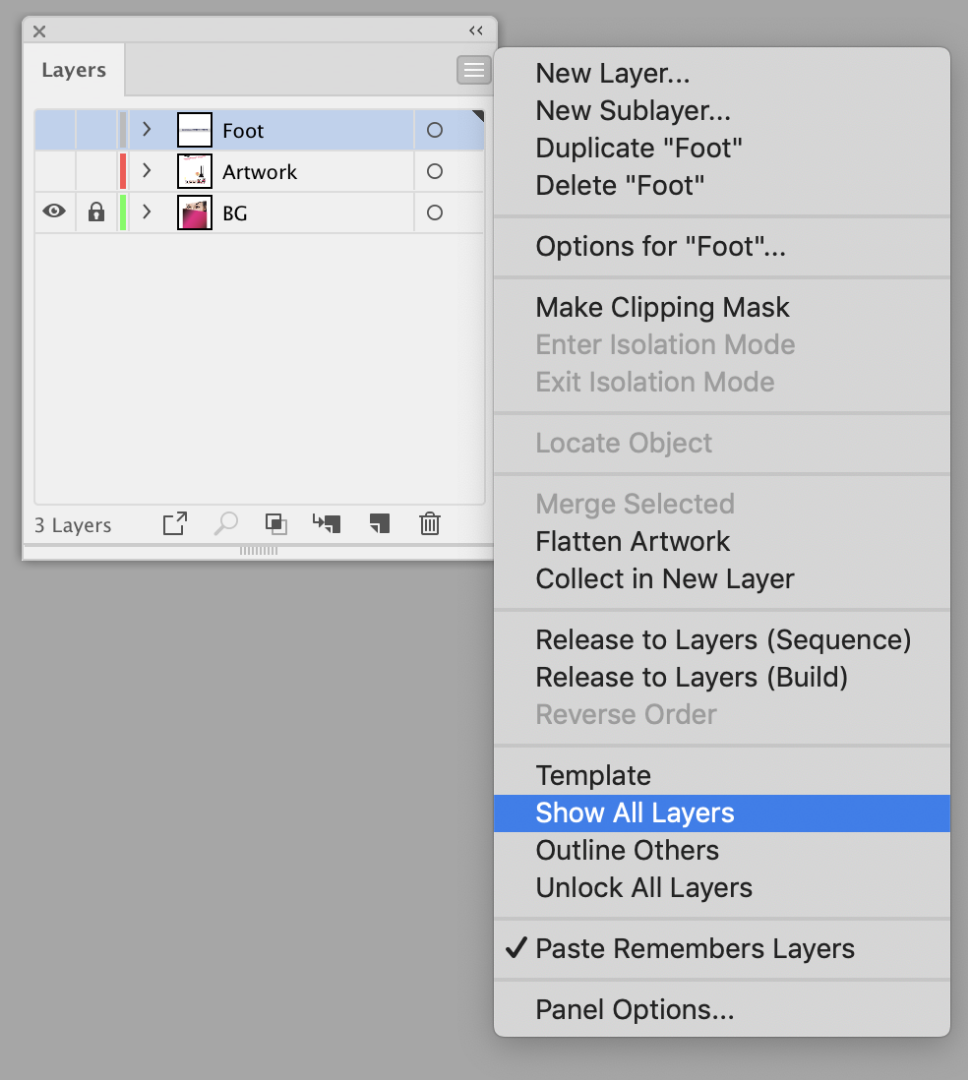This screenshot has width=968, height=1080.
Task: Select Unlock All Layers from menu
Action: pos(644,888)
